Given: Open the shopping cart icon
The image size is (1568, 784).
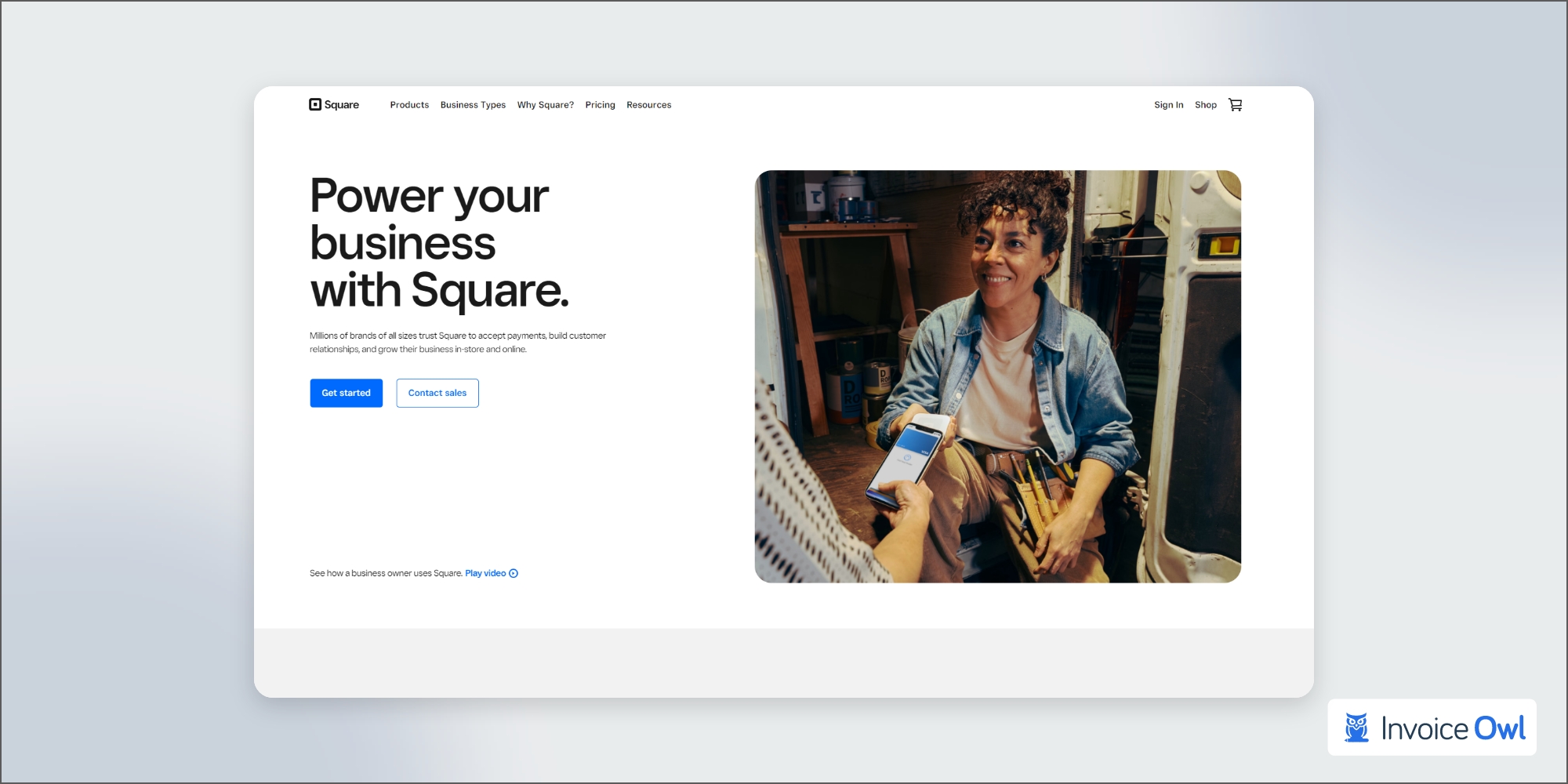Looking at the screenshot, I should coord(1236,104).
